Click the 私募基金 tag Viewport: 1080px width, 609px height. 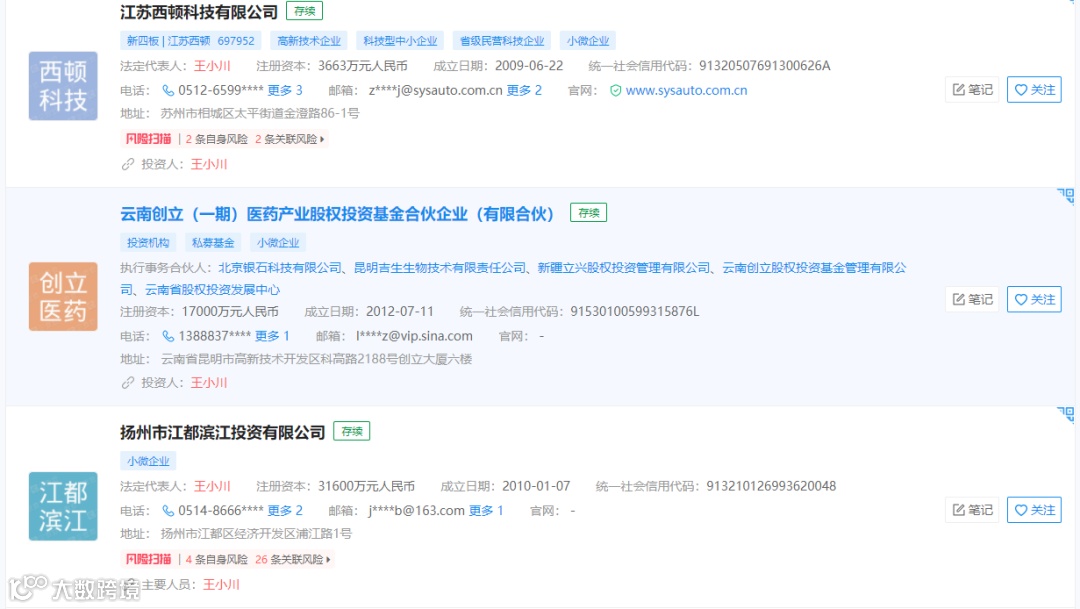213,242
